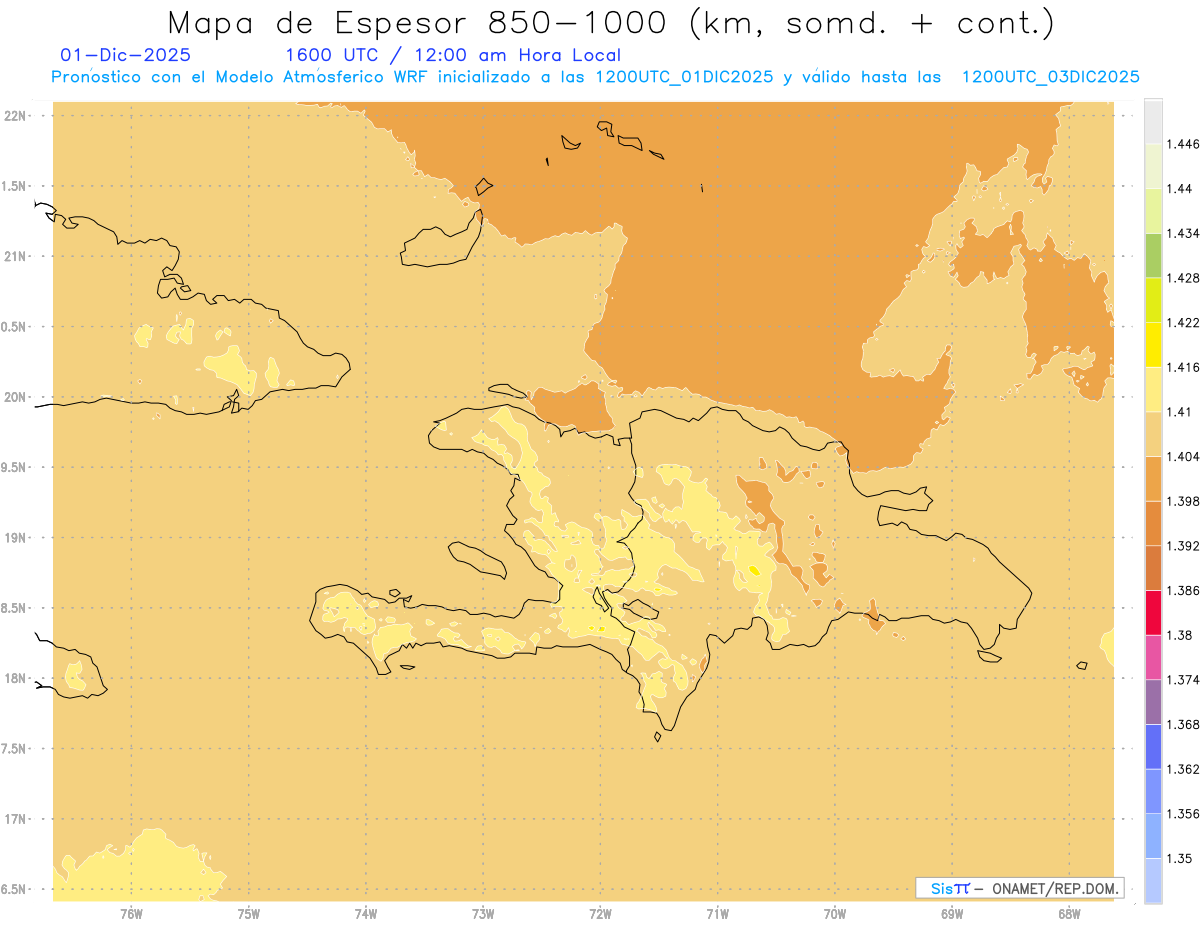Click the colorbar value '1.392'
Image resolution: width=1200 pixels, height=927 pixels.
pos(1184,546)
